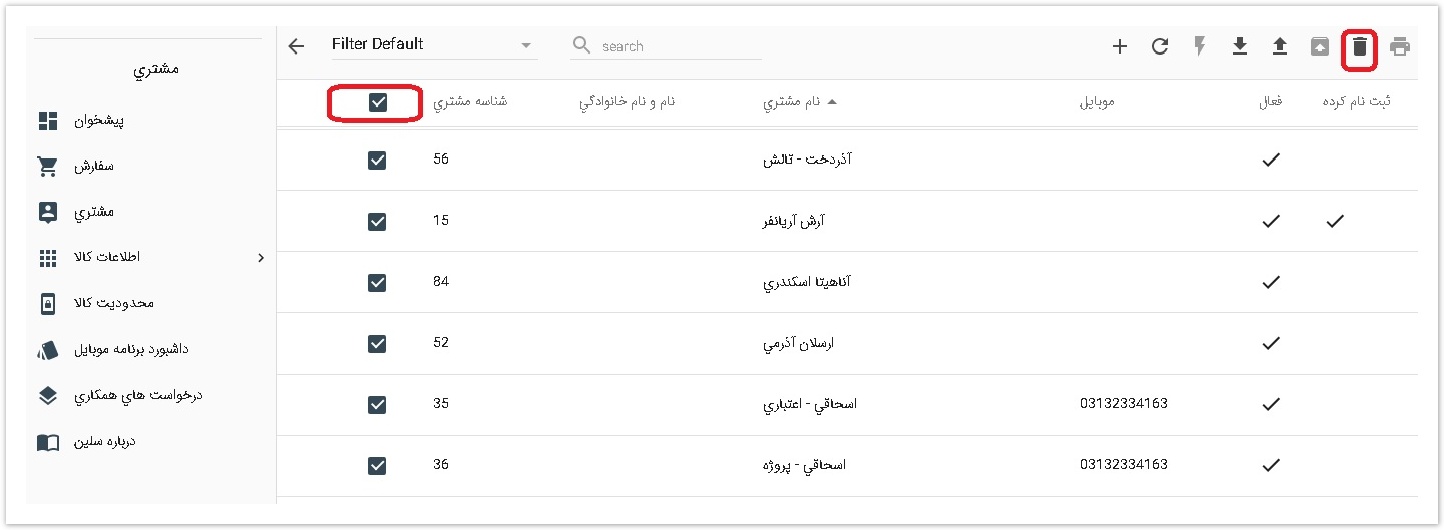Open داشبورد برنامه موبایل in sidebar
The image size is (1444, 530).
click(132, 350)
